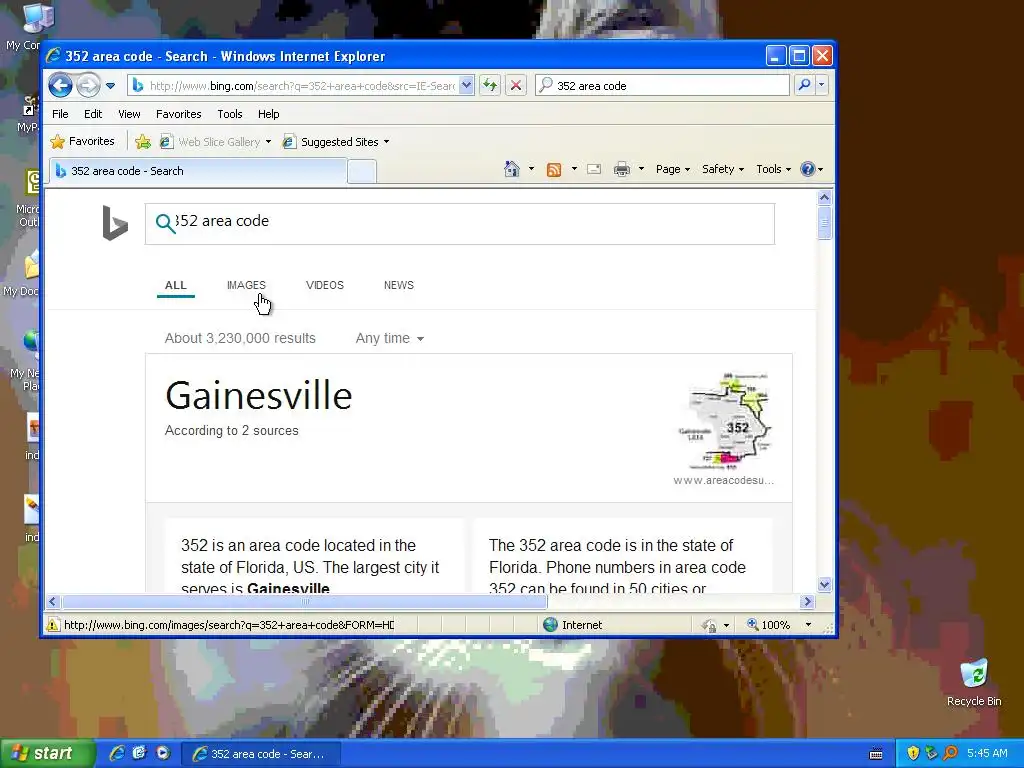The width and height of the screenshot is (1024, 768).
Task: Click the Bing search box magnifier icon
Action: 166,223
